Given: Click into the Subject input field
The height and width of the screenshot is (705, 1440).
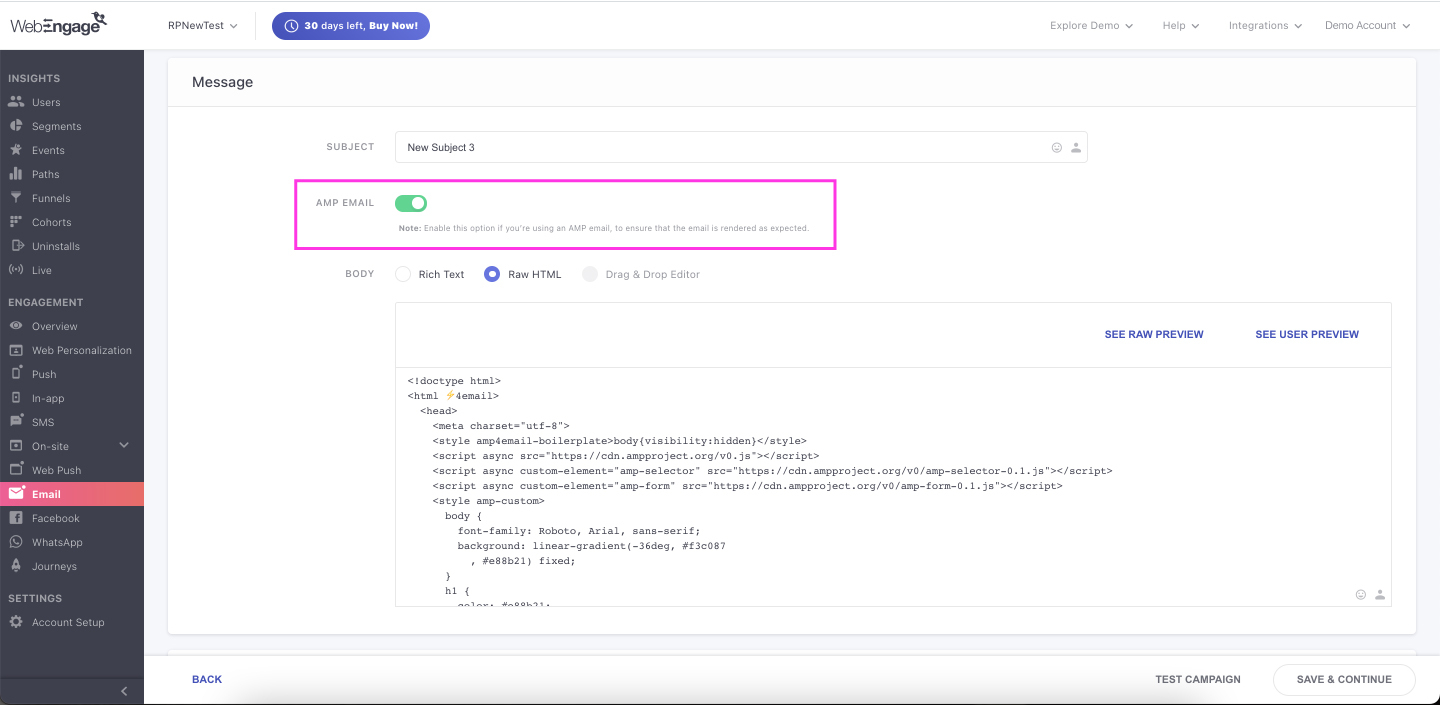Looking at the screenshot, I should click(x=720, y=148).
